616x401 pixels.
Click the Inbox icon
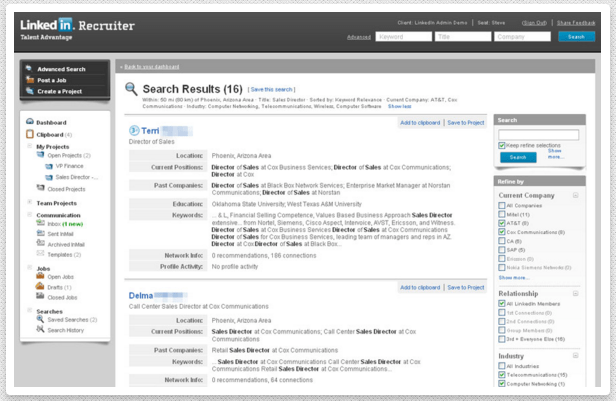click(40, 223)
